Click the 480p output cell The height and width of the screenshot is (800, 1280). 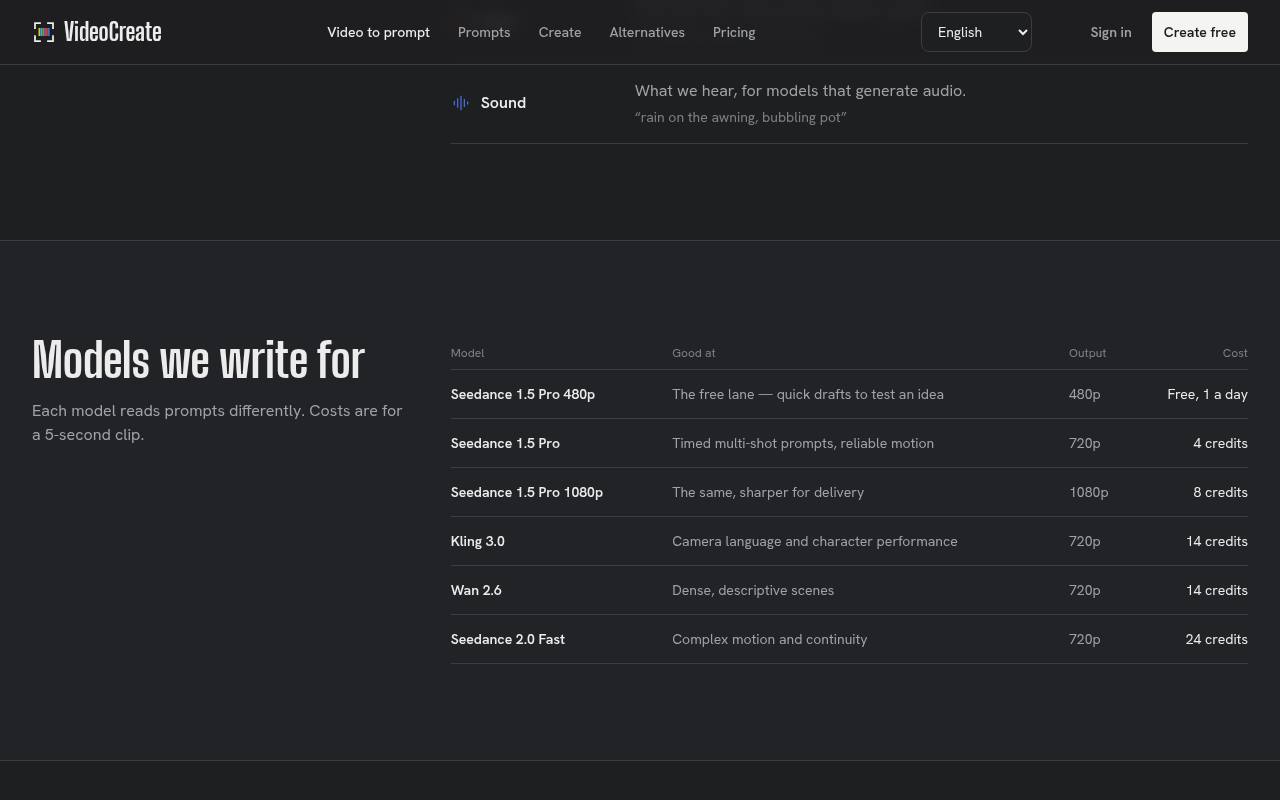[1084, 394]
